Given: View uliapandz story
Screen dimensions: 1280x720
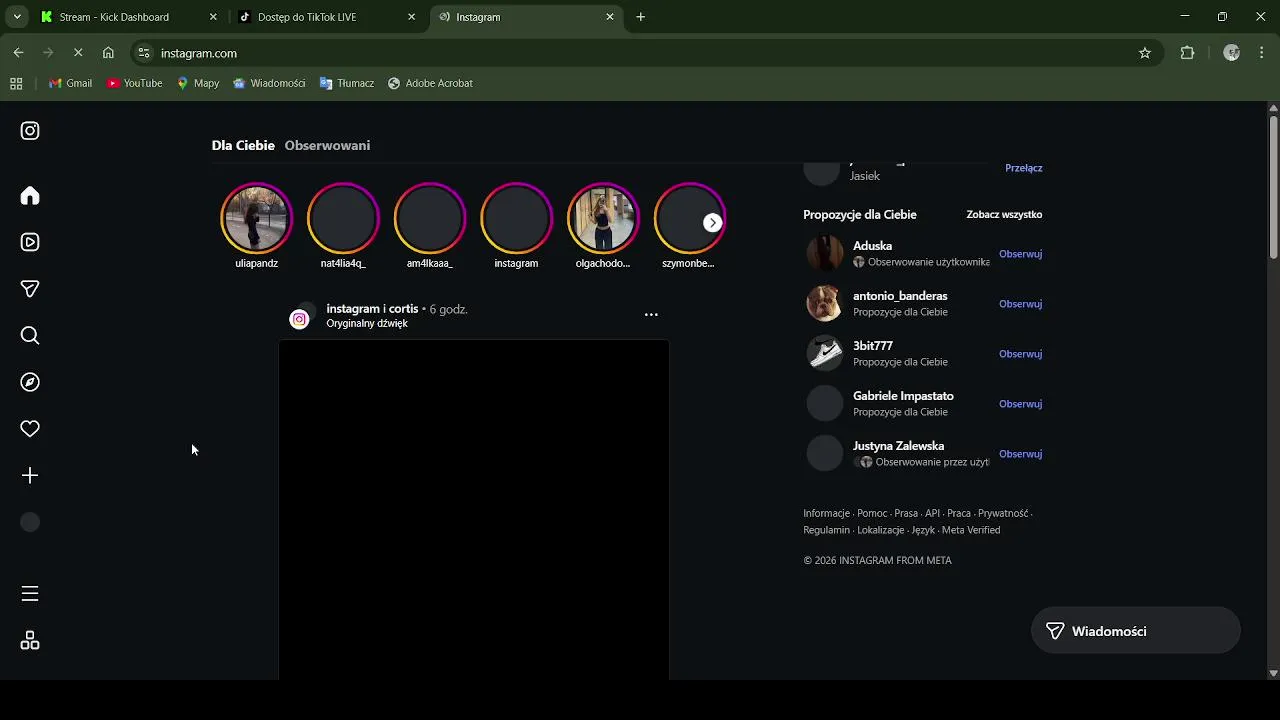Looking at the screenshot, I should 257,219.
